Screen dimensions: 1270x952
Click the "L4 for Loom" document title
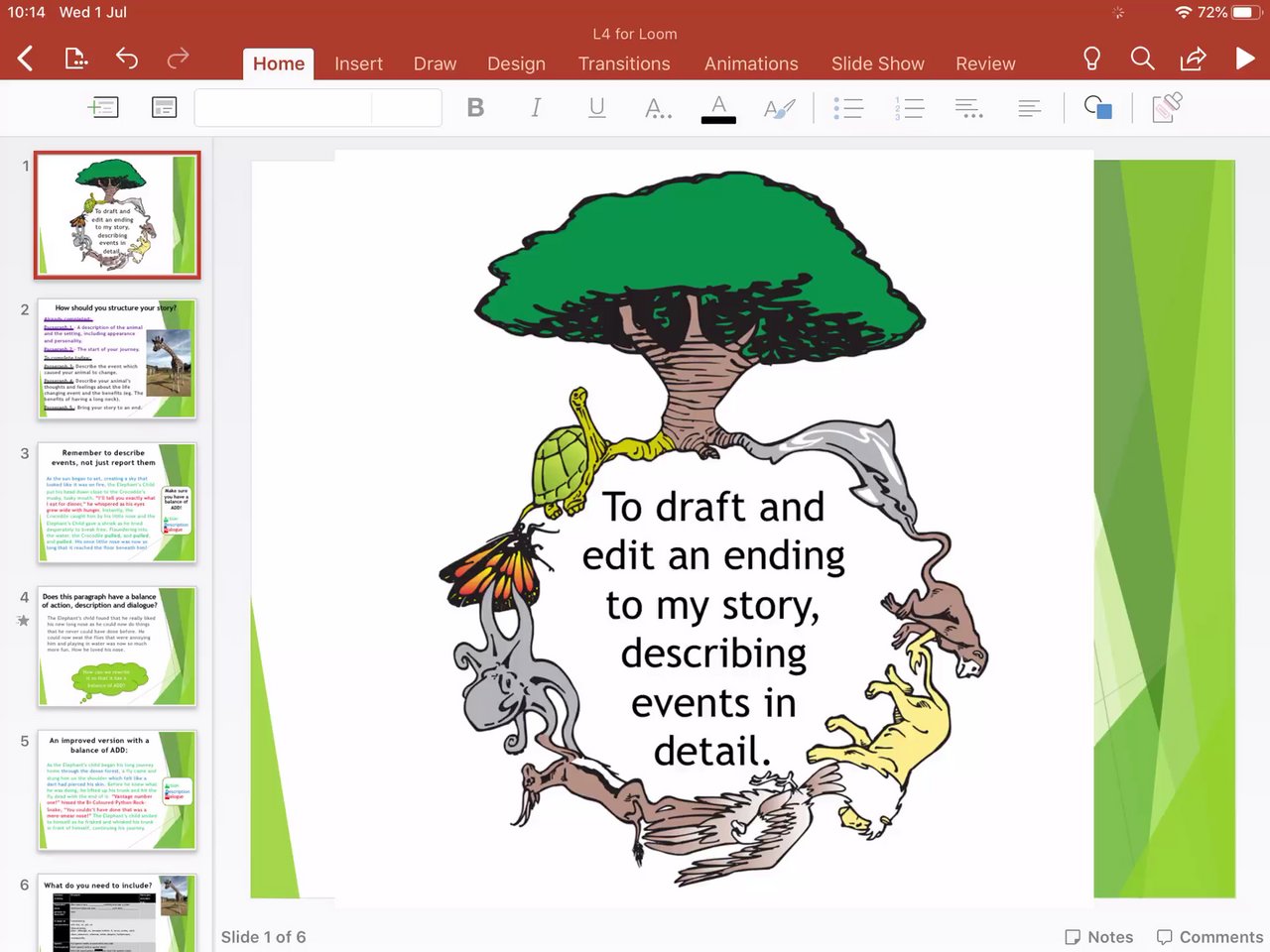coord(635,34)
